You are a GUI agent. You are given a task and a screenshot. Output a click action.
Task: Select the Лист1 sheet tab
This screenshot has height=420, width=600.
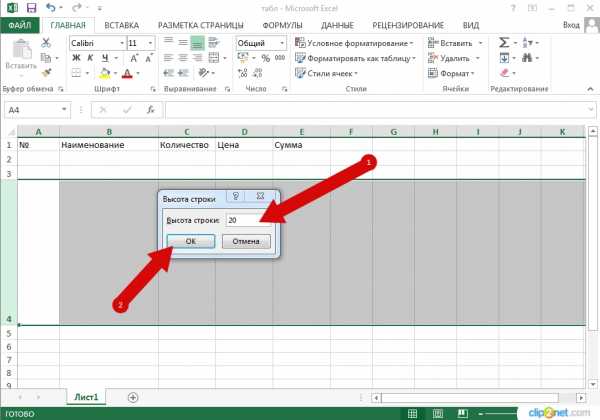click(86, 397)
